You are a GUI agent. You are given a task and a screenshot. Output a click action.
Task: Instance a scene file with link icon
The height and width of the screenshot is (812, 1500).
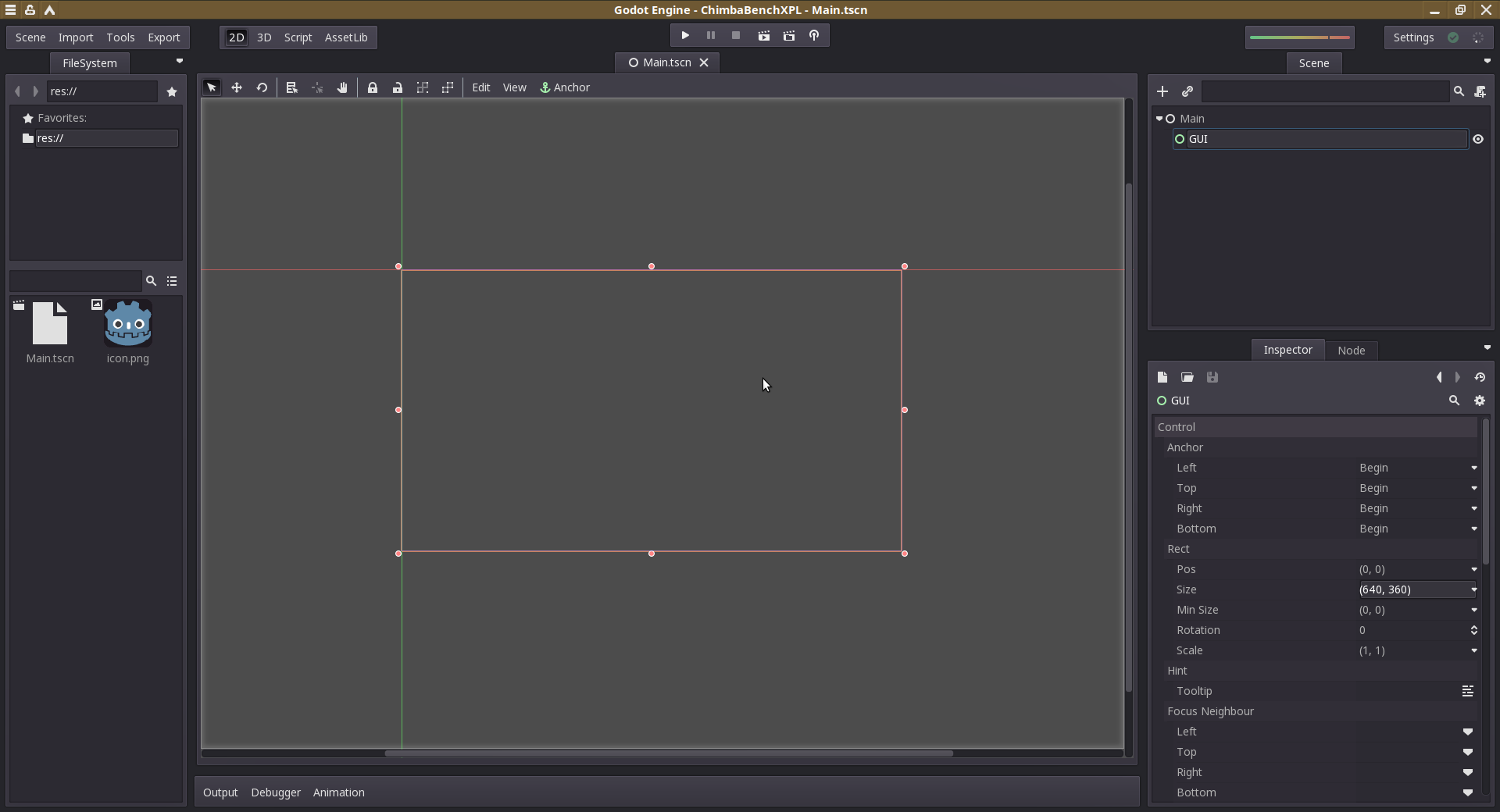point(1187,91)
